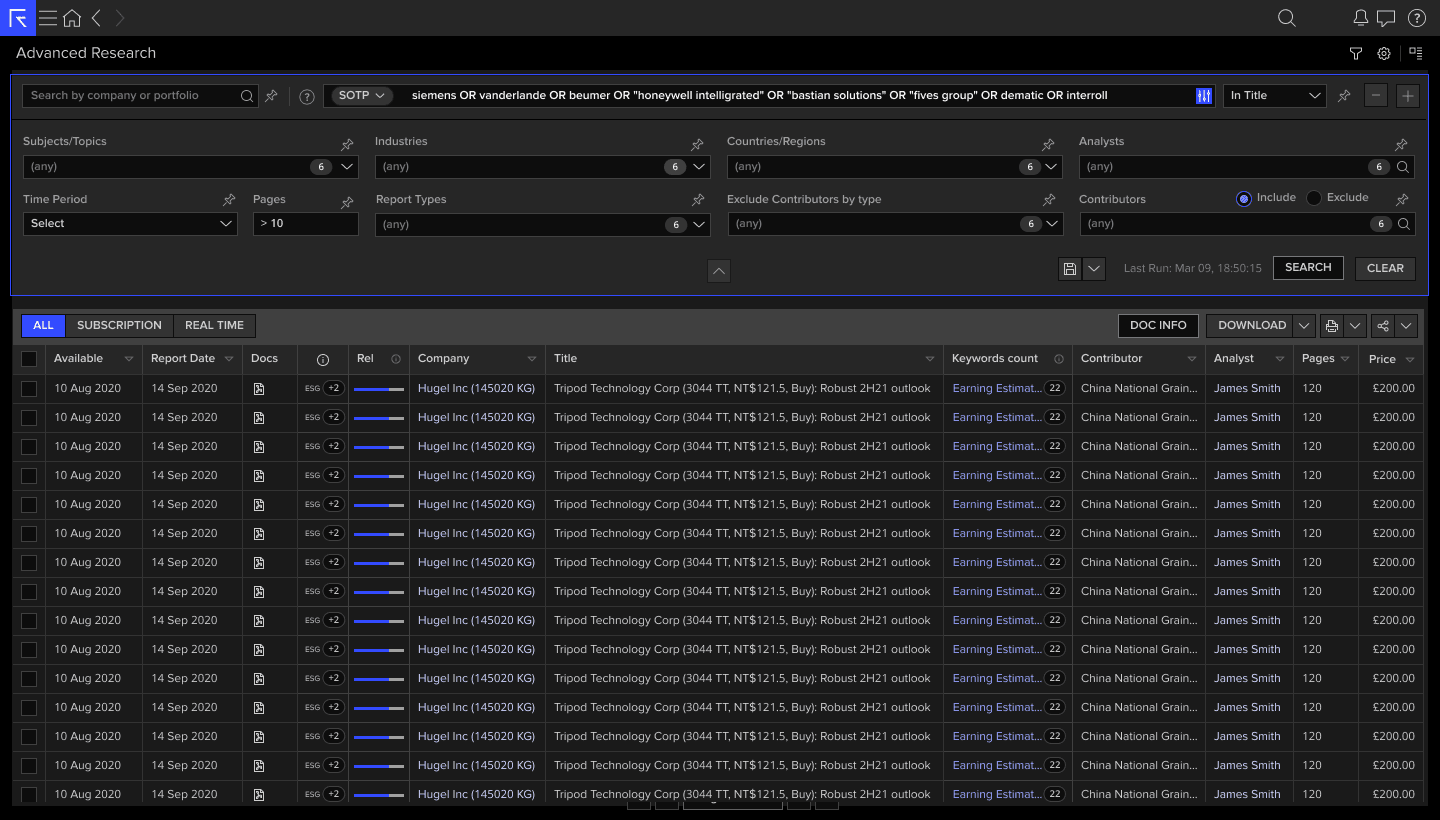Tick the select-all checkbox in table header
Viewport: 1440px width, 820px height.
point(29,359)
